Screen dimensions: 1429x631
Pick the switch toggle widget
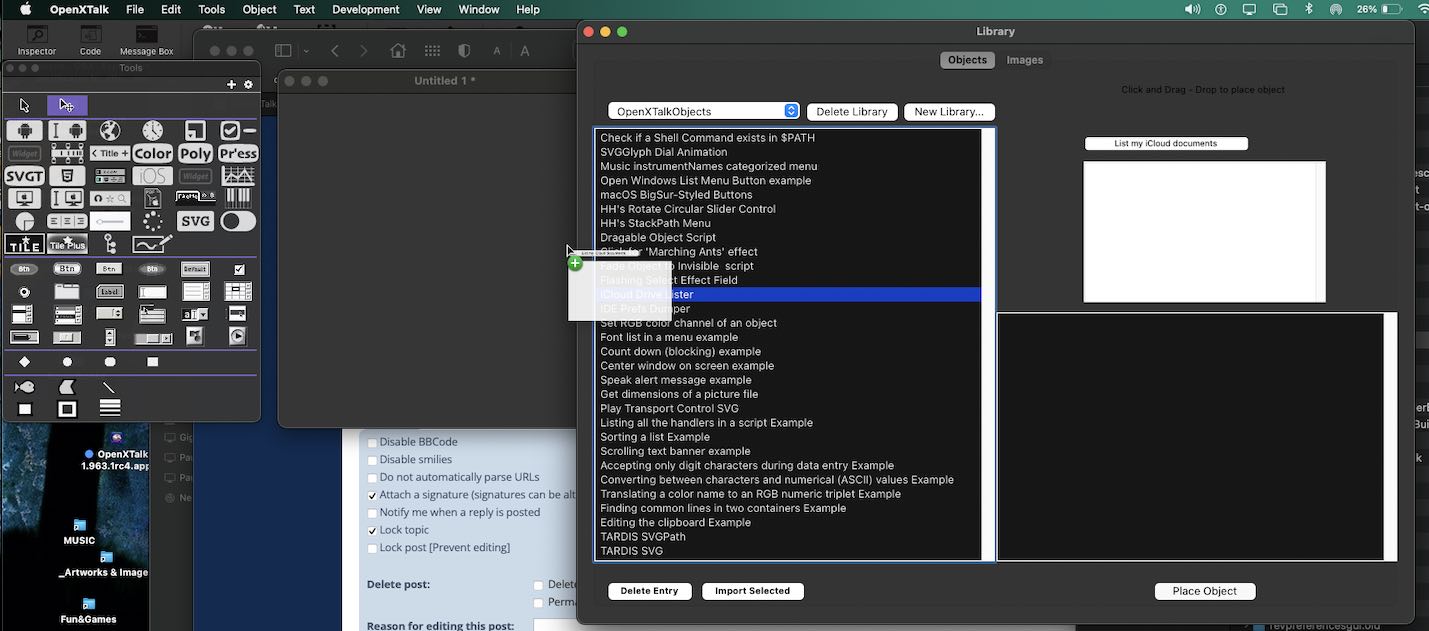coord(238,221)
